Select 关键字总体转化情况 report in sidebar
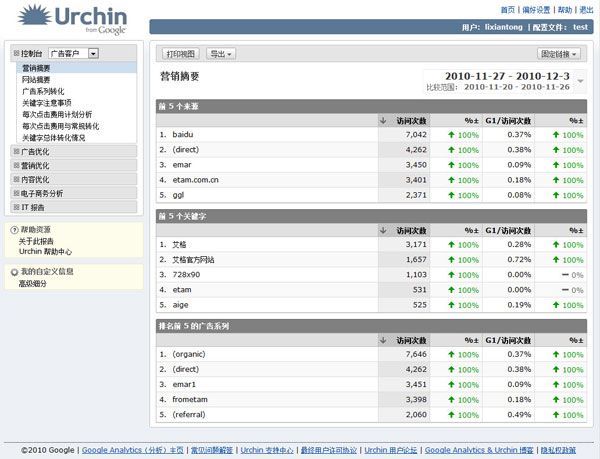Screen dimensions: 600x459 point(54,138)
